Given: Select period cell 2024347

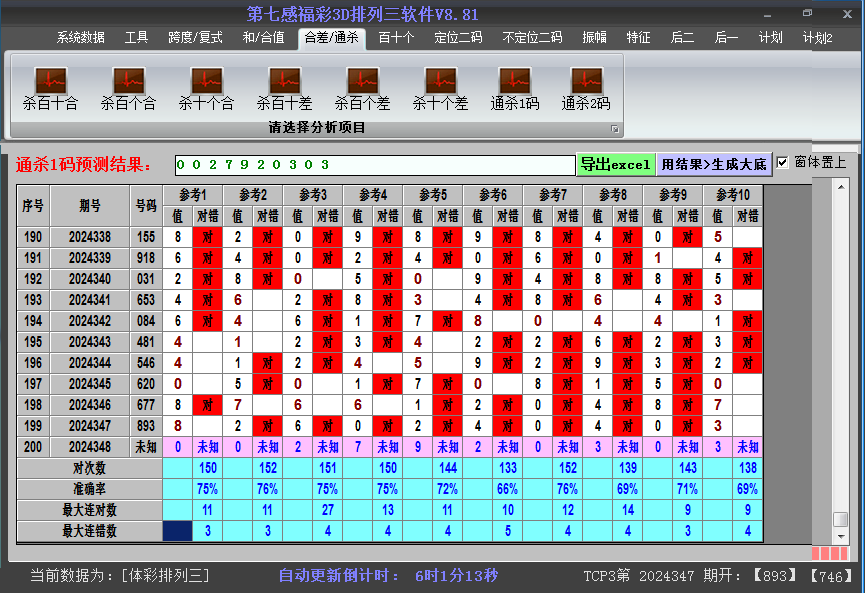Looking at the screenshot, I should [x=90, y=426].
